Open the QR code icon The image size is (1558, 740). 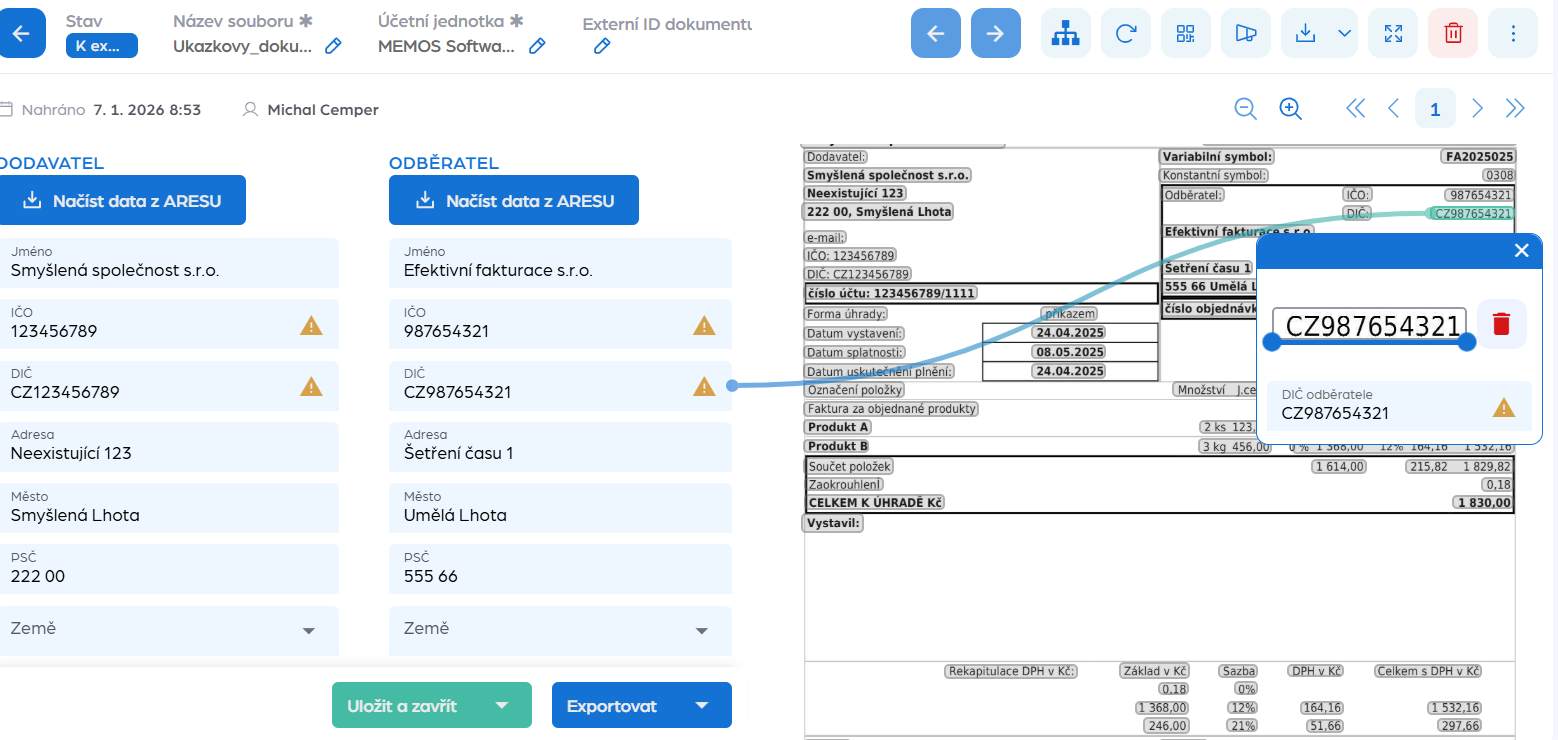(1186, 33)
